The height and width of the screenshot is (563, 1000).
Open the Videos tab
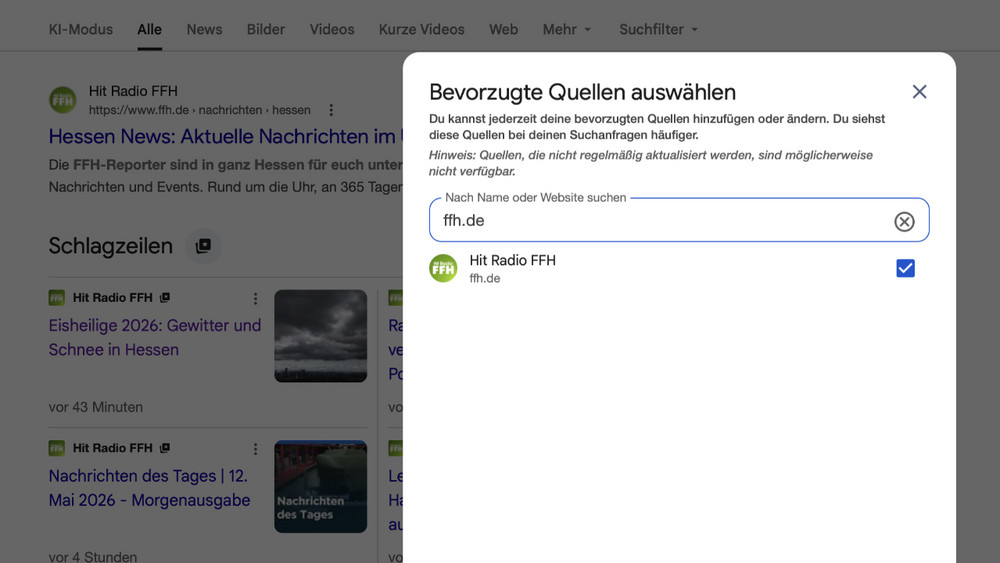[x=332, y=29]
